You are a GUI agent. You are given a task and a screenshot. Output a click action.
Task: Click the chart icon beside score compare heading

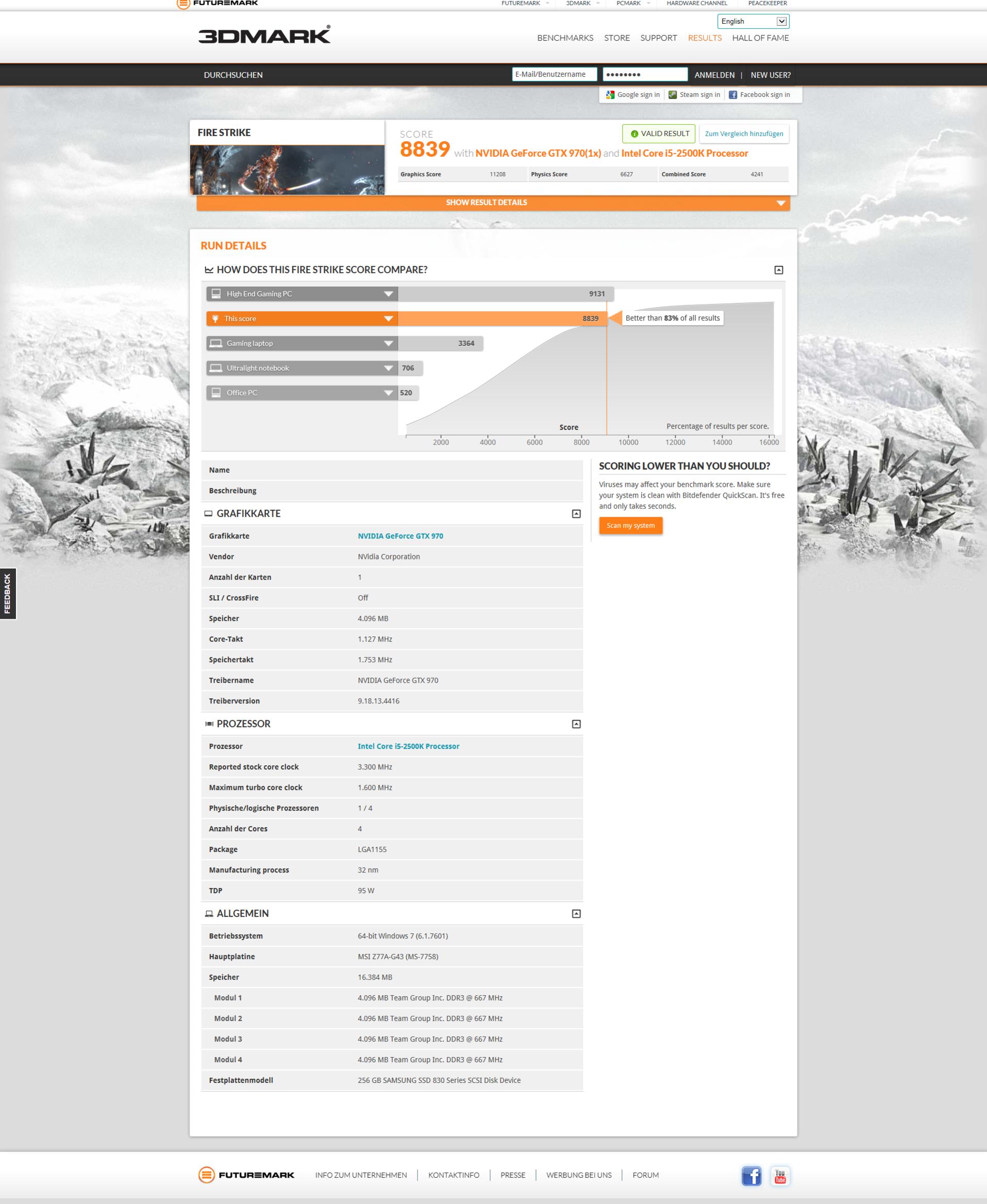tap(209, 270)
